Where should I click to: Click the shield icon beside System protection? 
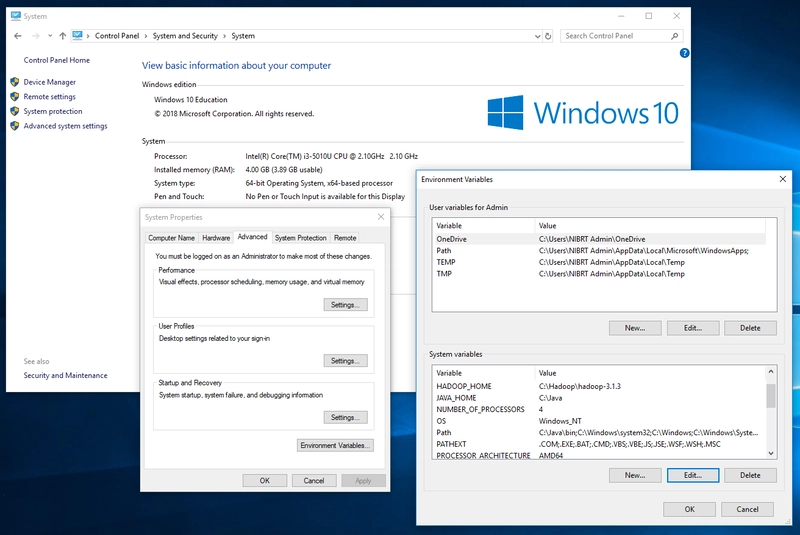click(x=15, y=111)
